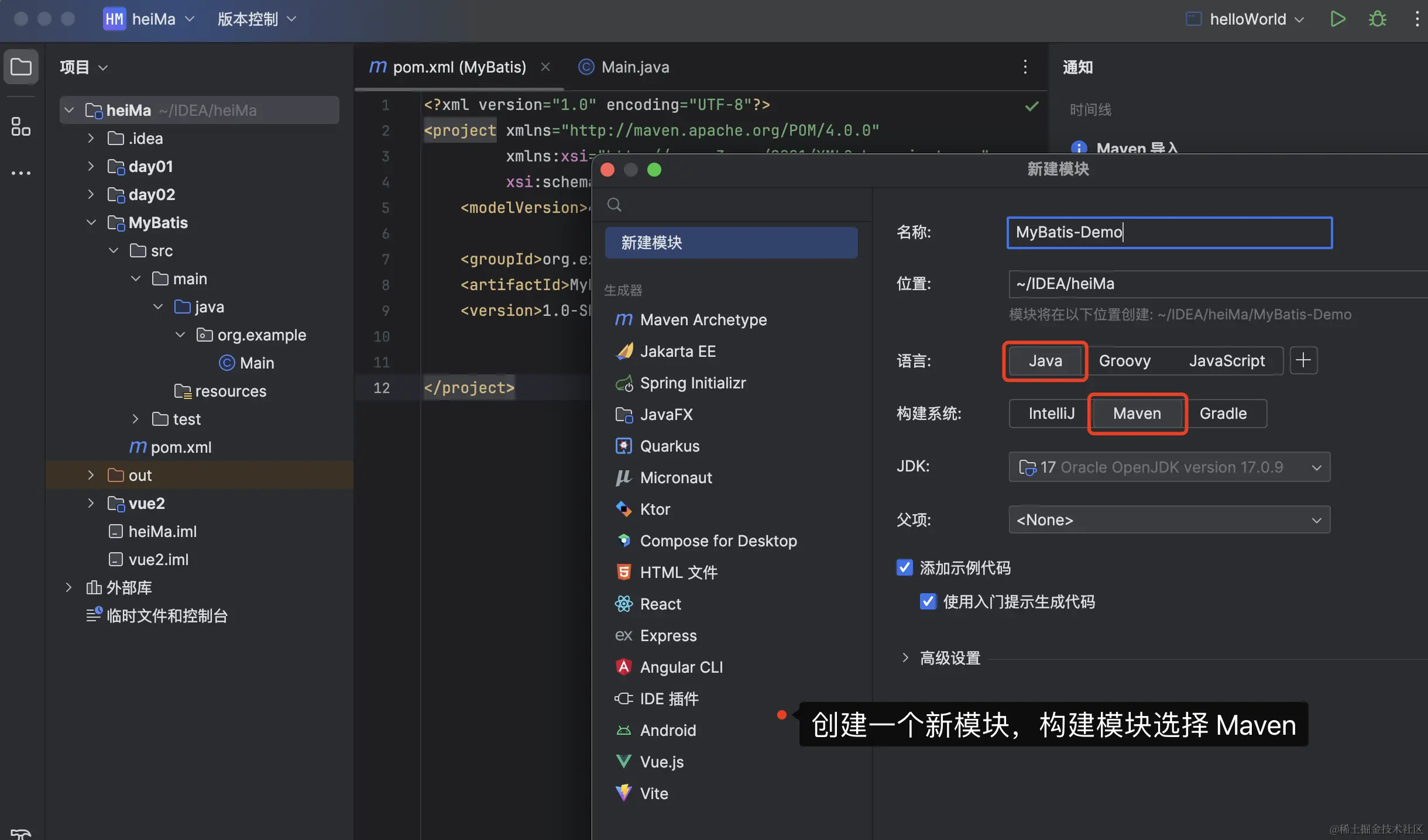The width and height of the screenshot is (1428, 840).
Task: Add another language with plus button
Action: tap(1303, 360)
